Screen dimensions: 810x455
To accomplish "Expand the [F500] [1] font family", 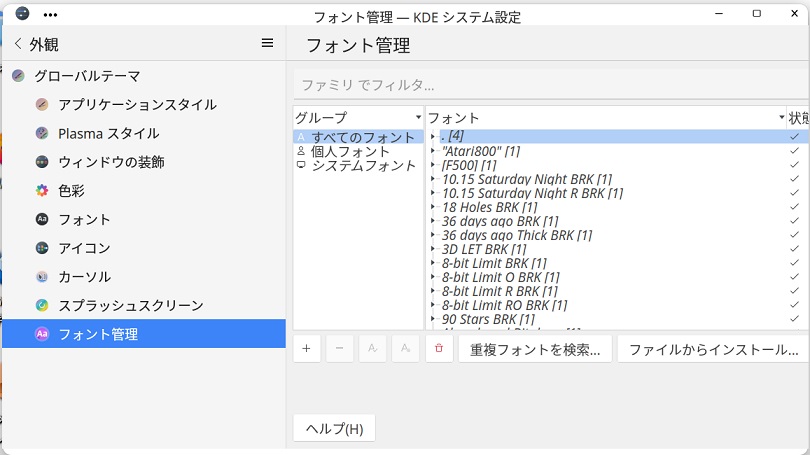I will tap(433, 165).
